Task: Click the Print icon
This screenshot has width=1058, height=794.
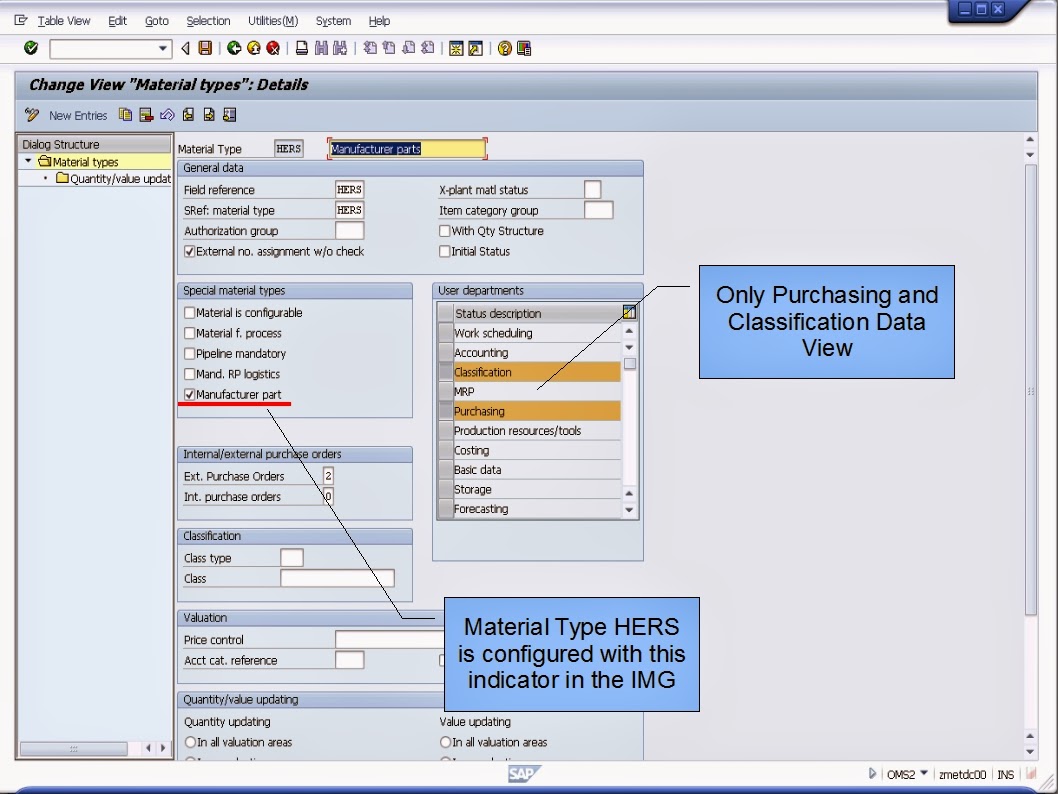Action: 302,48
